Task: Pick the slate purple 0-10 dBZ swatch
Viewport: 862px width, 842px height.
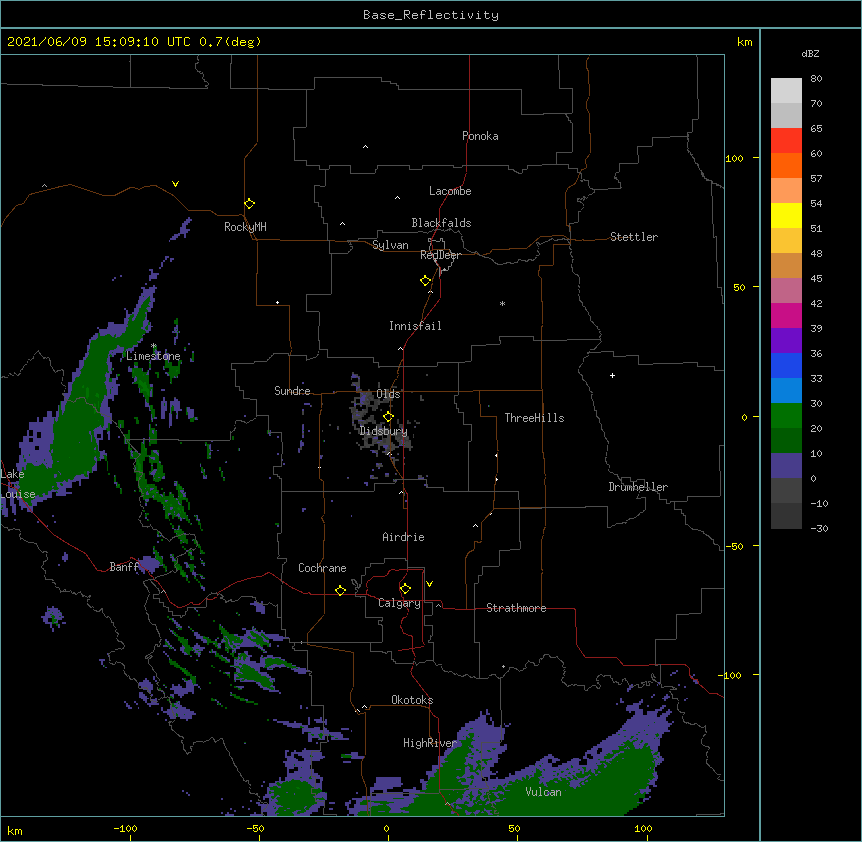Action: pos(786,466)
